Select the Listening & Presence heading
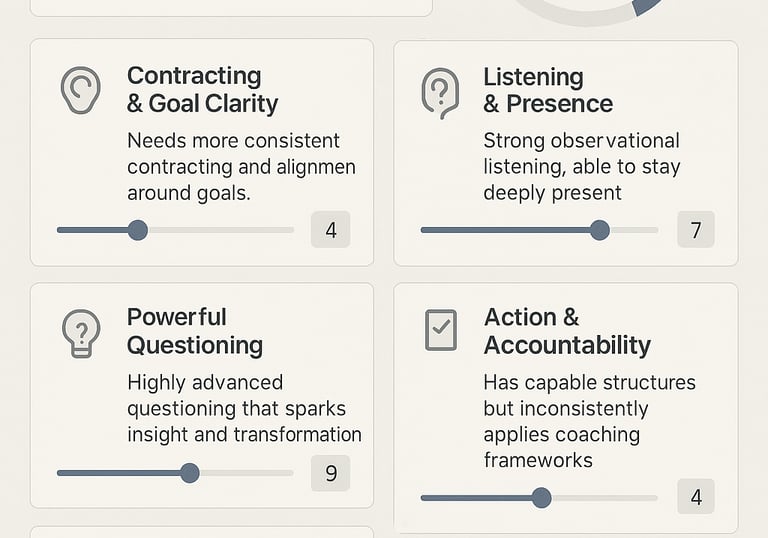This screenshot has height=538, width=768. click(547, 89)
